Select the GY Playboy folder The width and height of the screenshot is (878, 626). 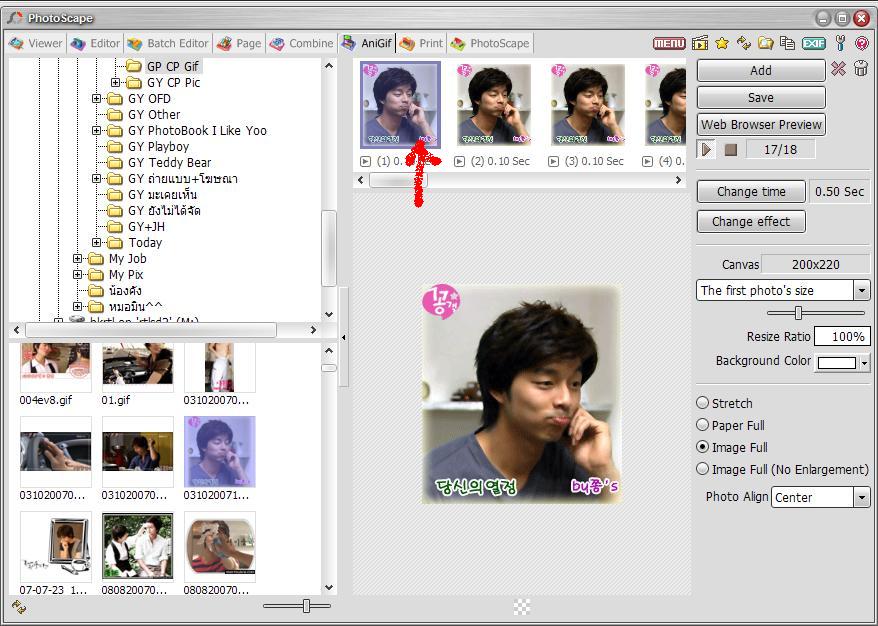158,147
